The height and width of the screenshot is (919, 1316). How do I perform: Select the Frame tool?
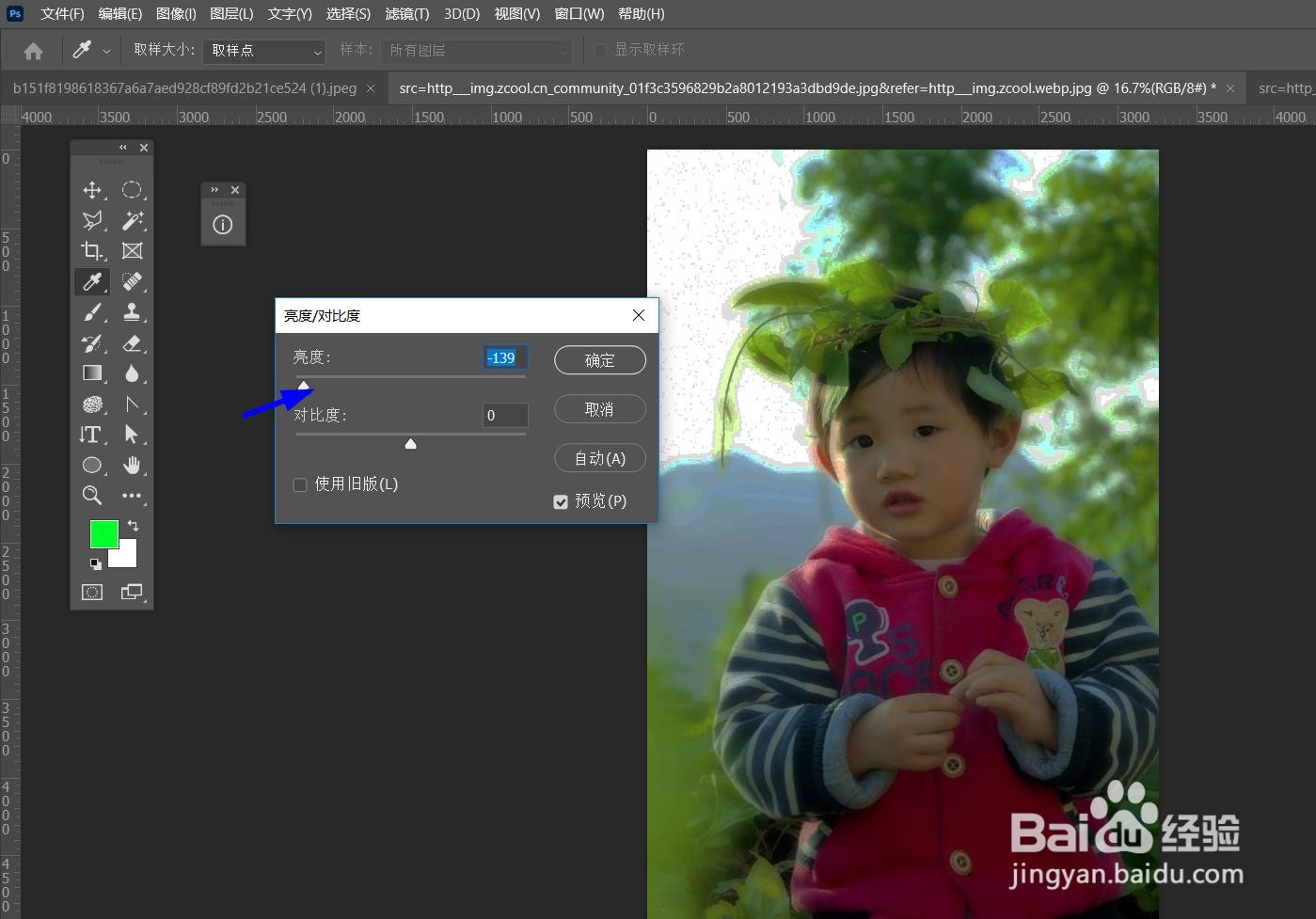[x=132, y=251]
